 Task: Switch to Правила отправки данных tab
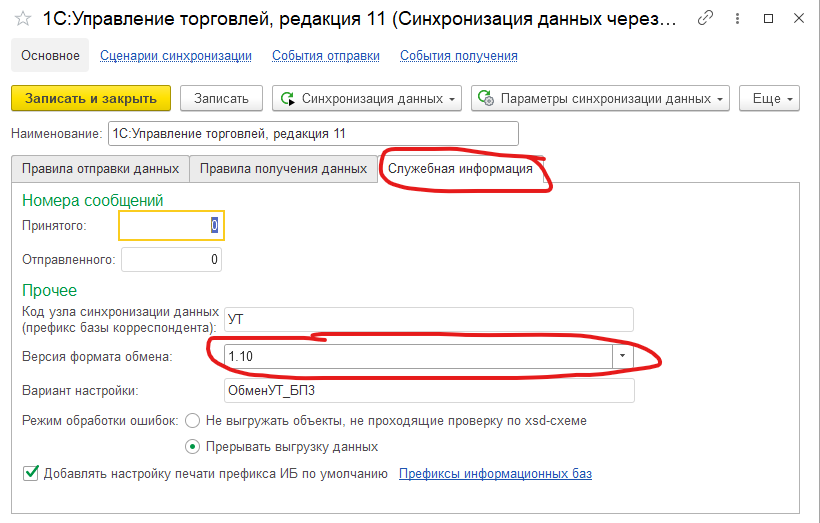tap(100, 169)
